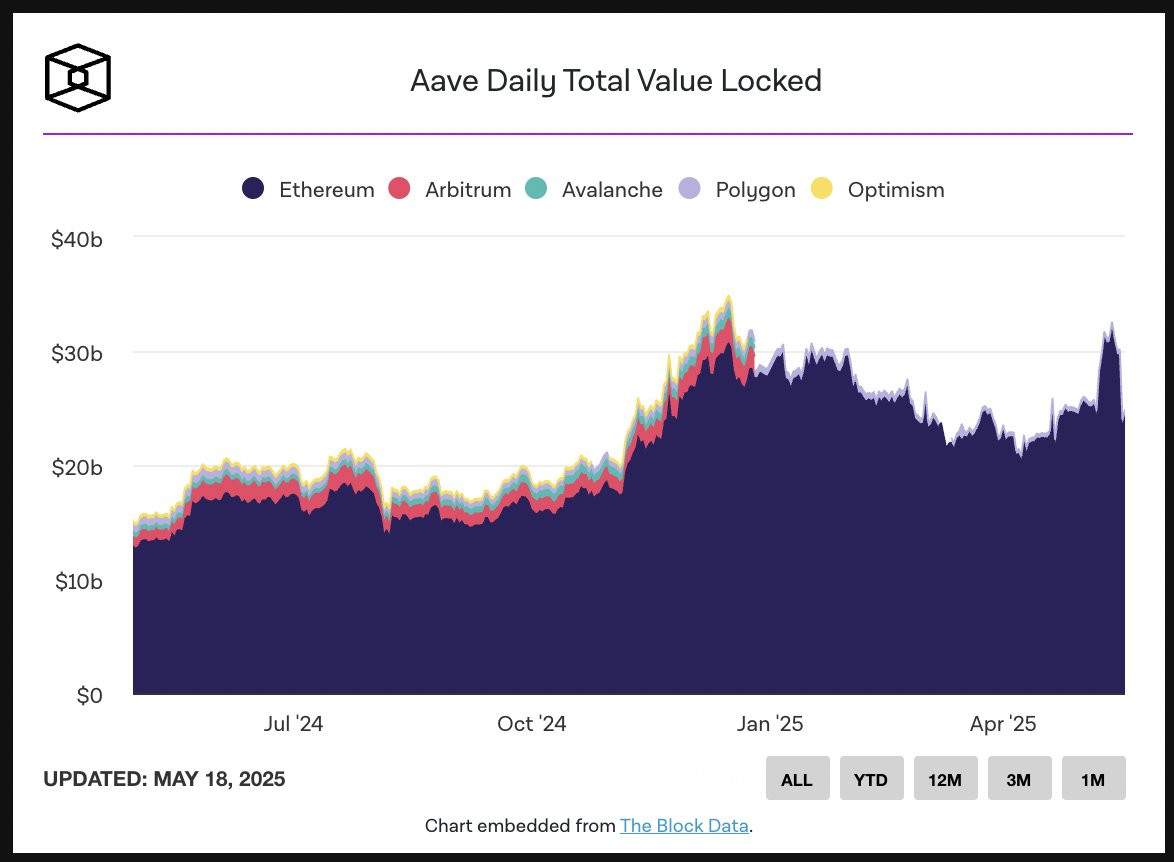Toggle Ethereum series via navy legend dot
Viewport: 1174px width, 862px height.
253,188
